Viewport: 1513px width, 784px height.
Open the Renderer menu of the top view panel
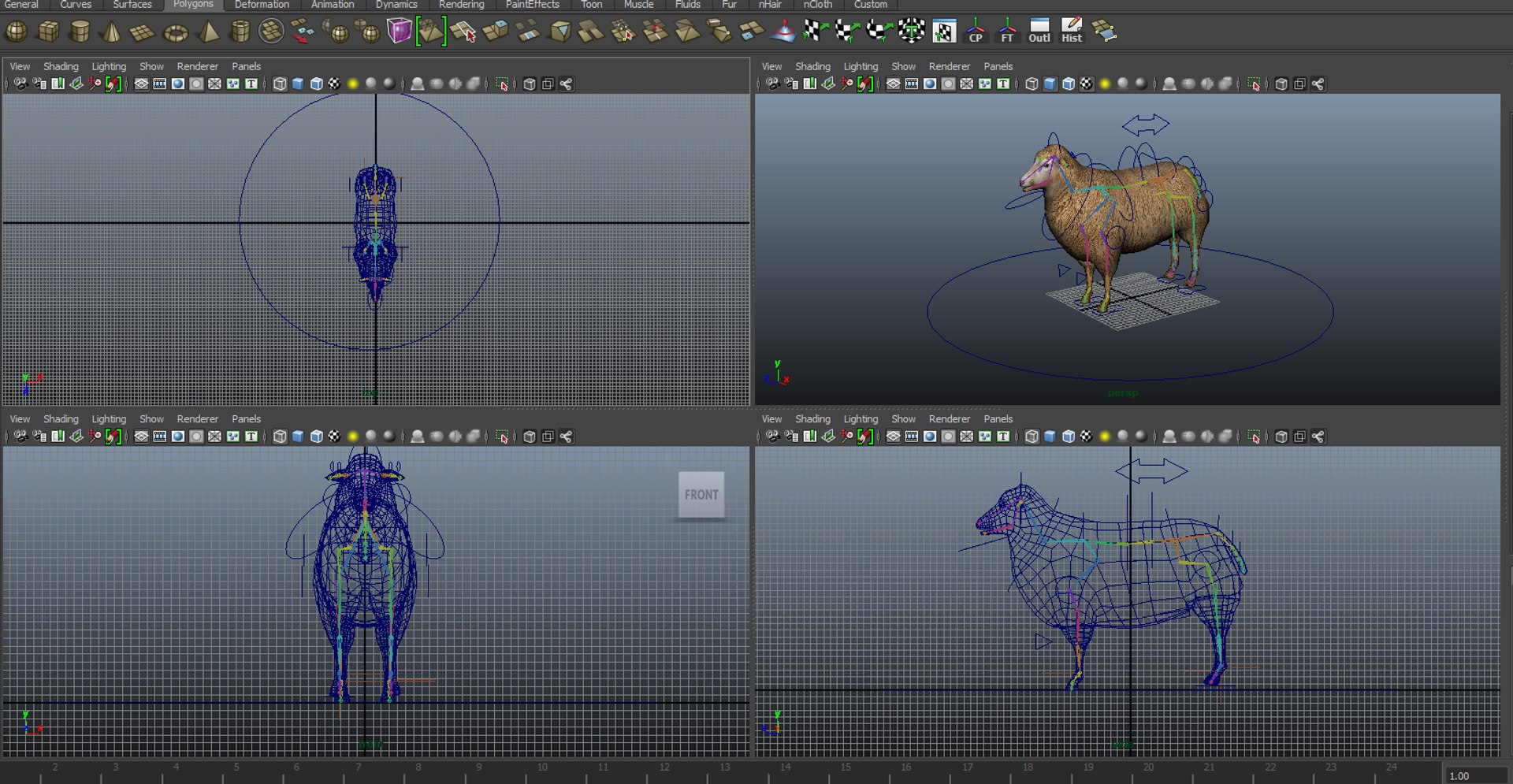point(197,66)
